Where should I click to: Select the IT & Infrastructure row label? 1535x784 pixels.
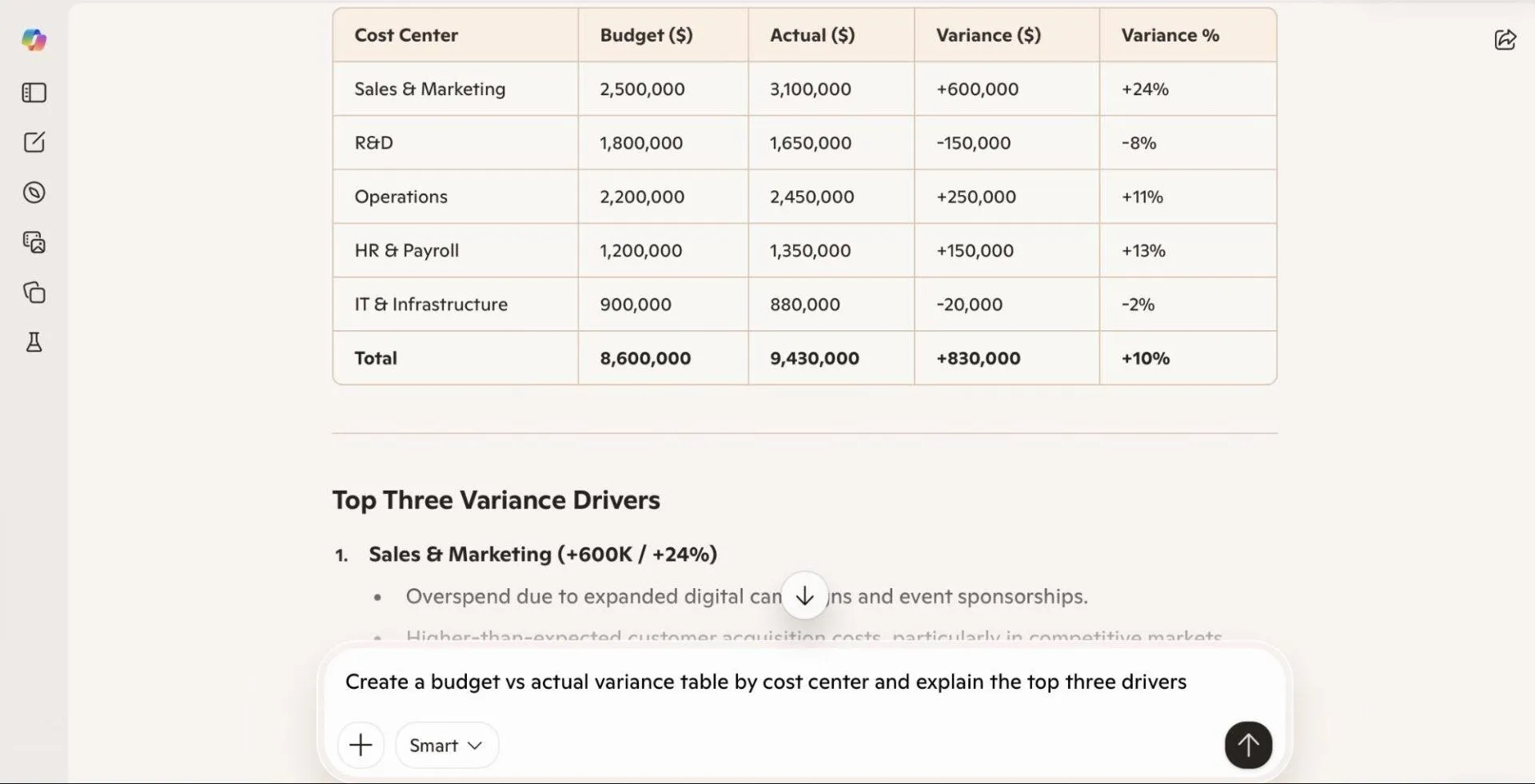pos(431,304)
